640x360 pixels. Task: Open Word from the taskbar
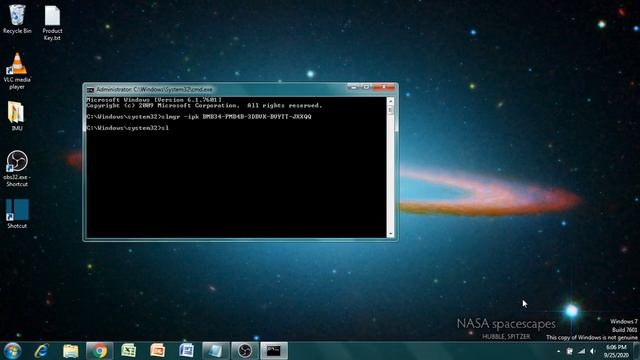(x=187, y=351)
